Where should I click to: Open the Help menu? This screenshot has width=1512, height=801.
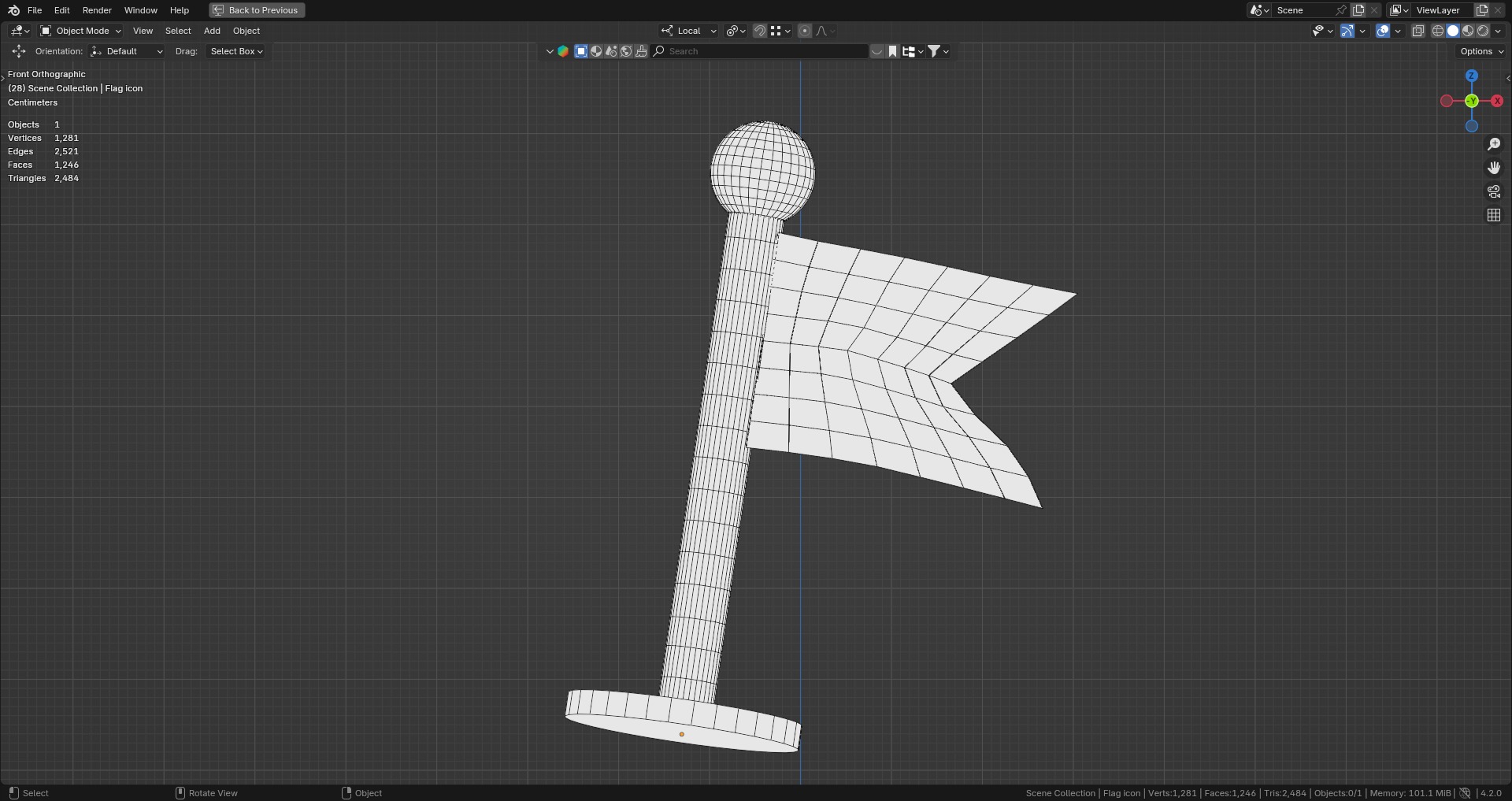[x=180, y=10]
